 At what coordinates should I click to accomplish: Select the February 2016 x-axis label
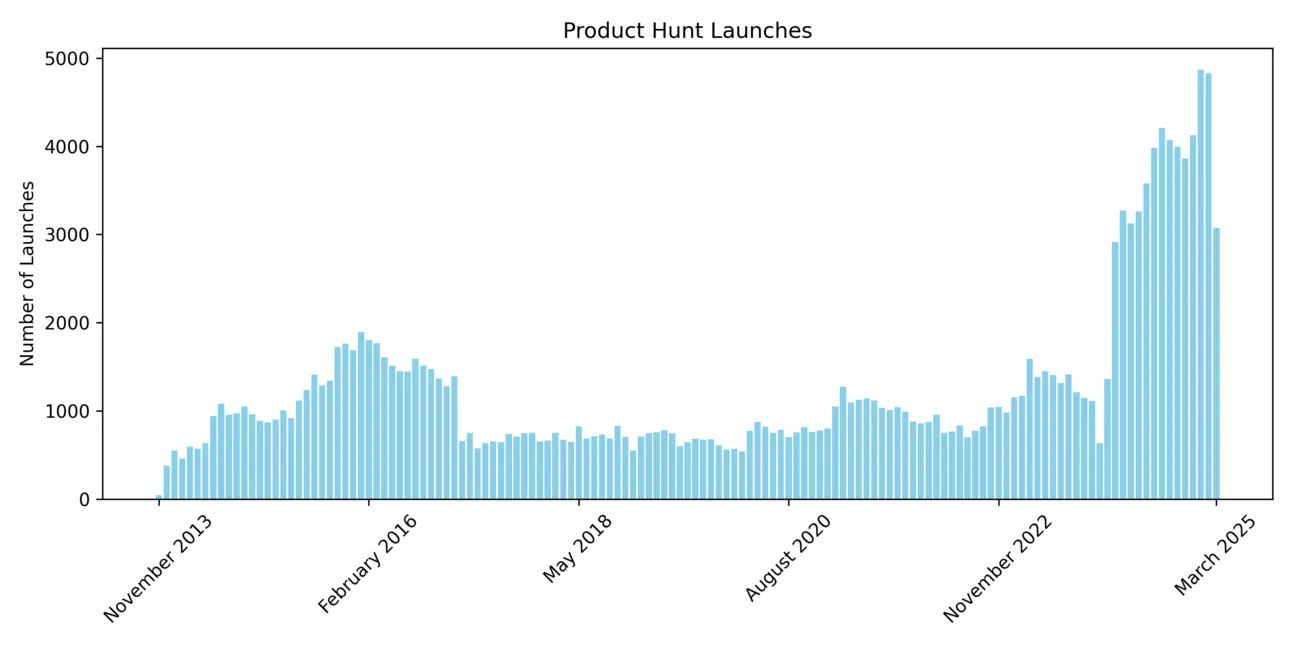[x=367, y=564]
